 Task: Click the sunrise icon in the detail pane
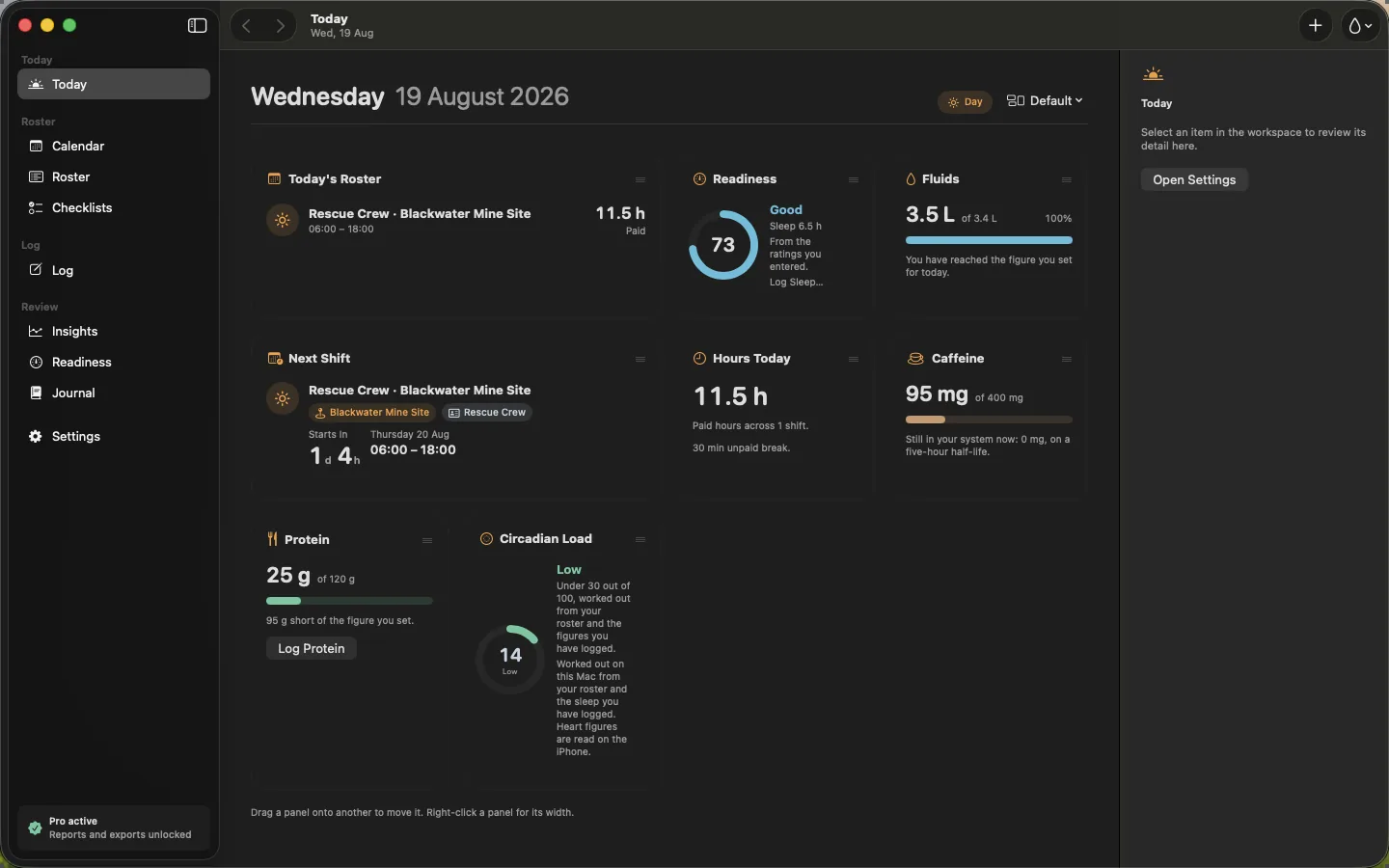[1154, 75]
